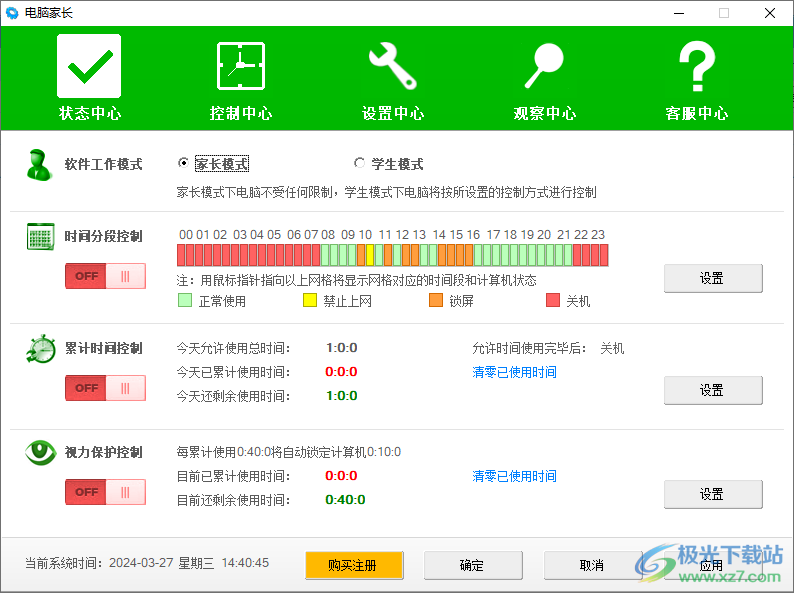Click 设置 button for 时间分段控制
Viewport: 794px width, 593px height.
[713, 278]
